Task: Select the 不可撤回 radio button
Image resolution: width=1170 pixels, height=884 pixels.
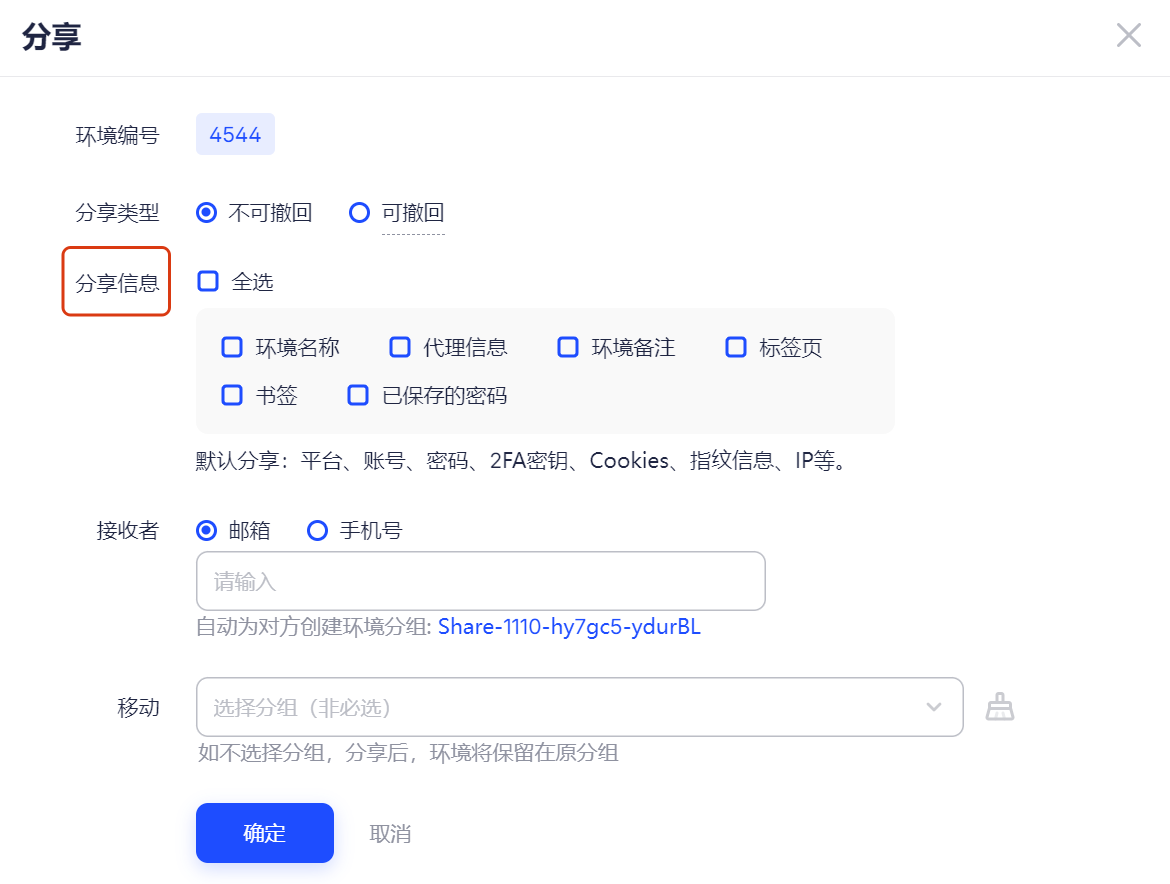Action: coord(207,212)
